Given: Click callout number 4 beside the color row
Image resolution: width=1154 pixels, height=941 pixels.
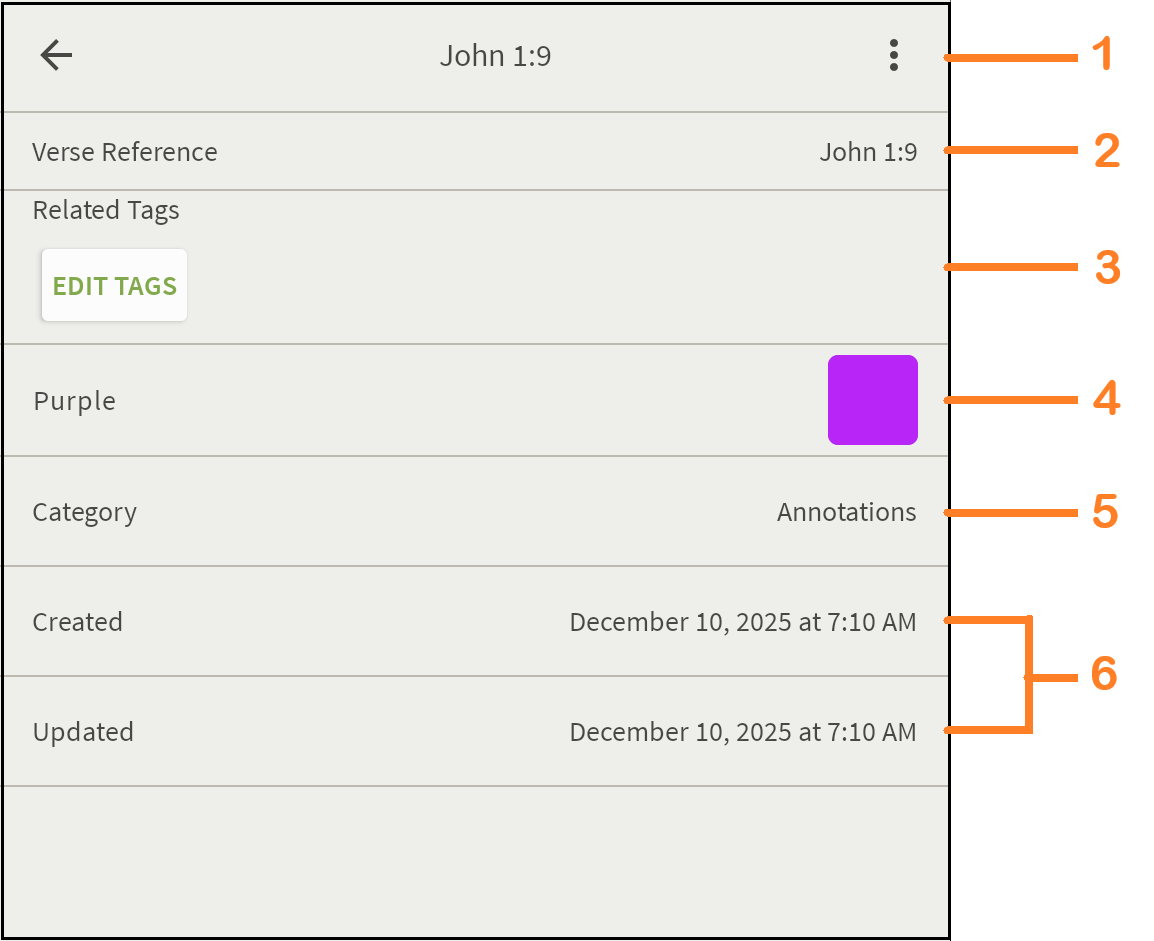Looking at the screenshot, I should 1105,400.
